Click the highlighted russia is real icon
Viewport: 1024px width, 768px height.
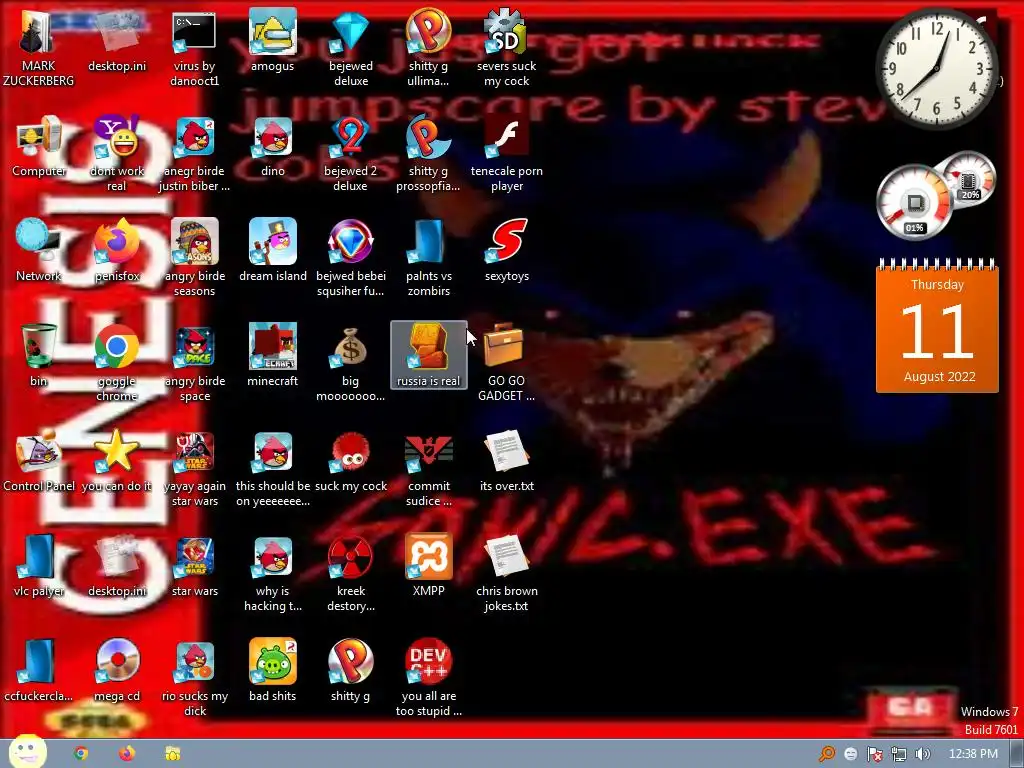[x=428, y=355]
